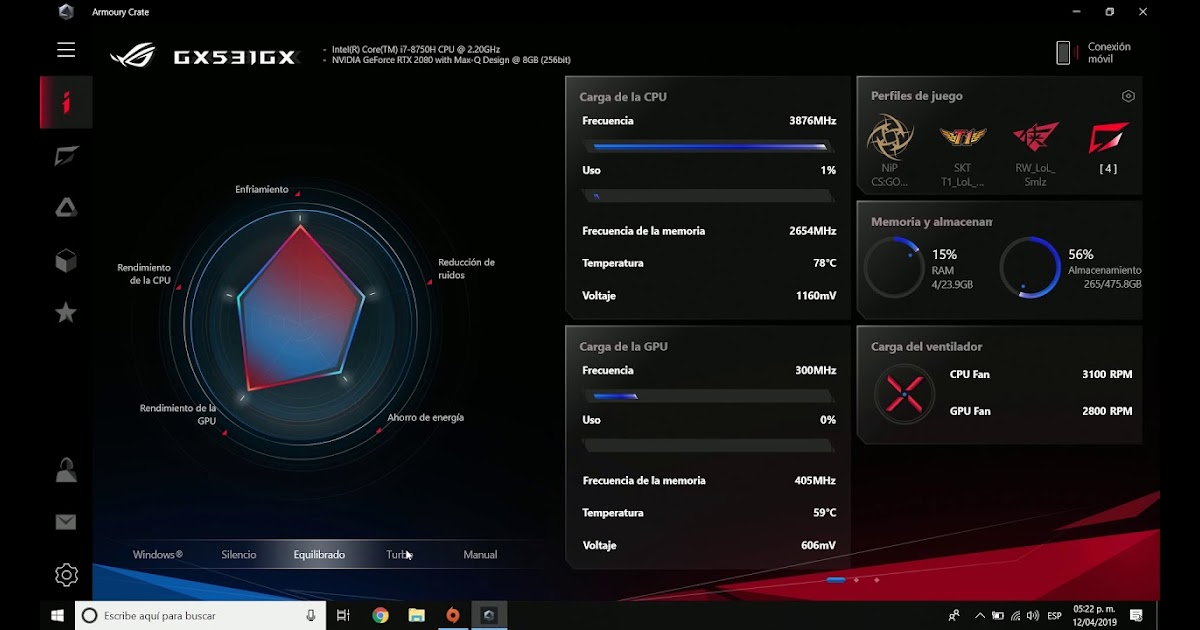This screenshot has height=630, width=1200.
Task: Open Perfiles de juego hexagon settings
Action: 1128,96
